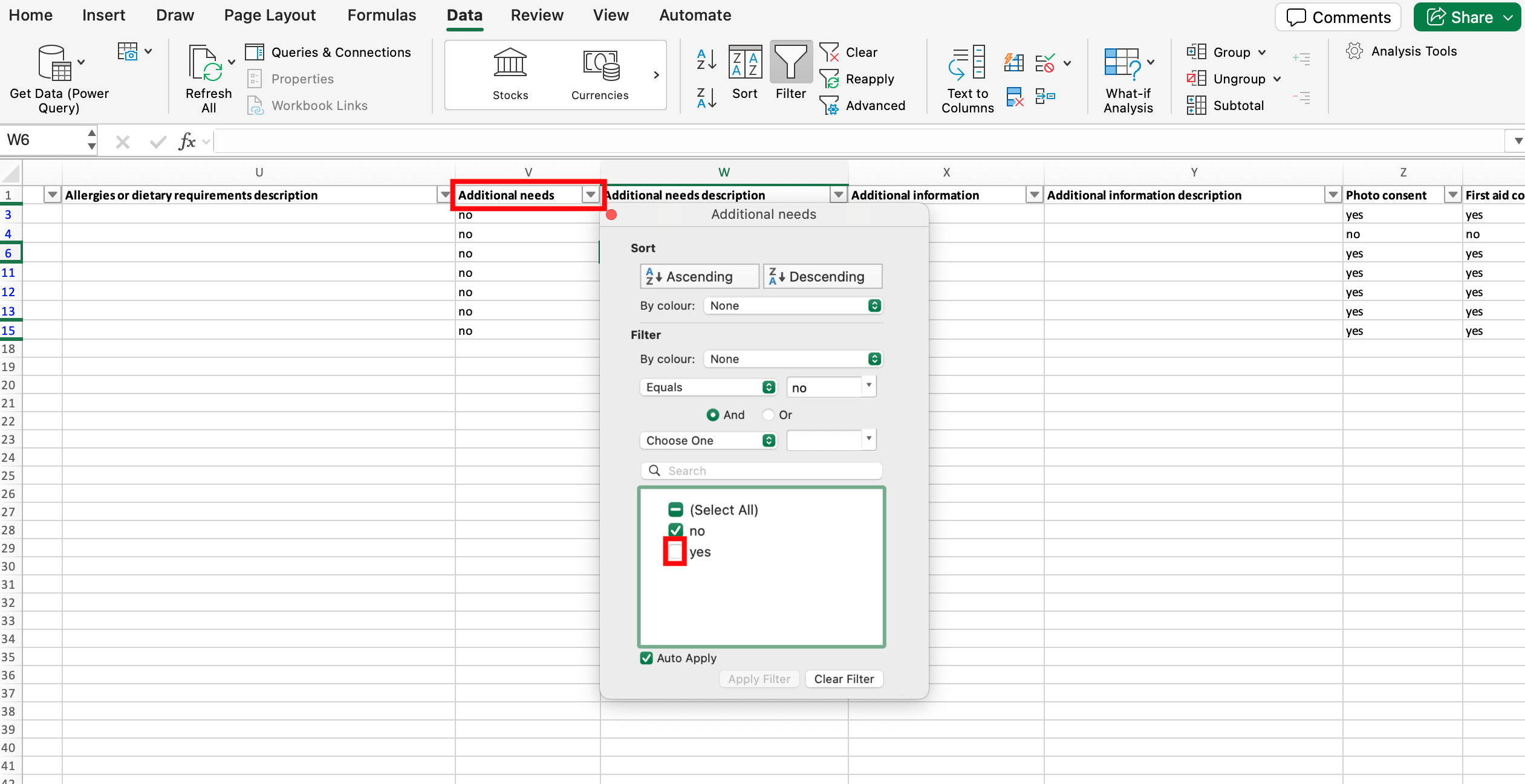This screenshot has width=1525, height=784.
Task: Open the Equals condition dropdown
Action: click(x=708, y=387)
